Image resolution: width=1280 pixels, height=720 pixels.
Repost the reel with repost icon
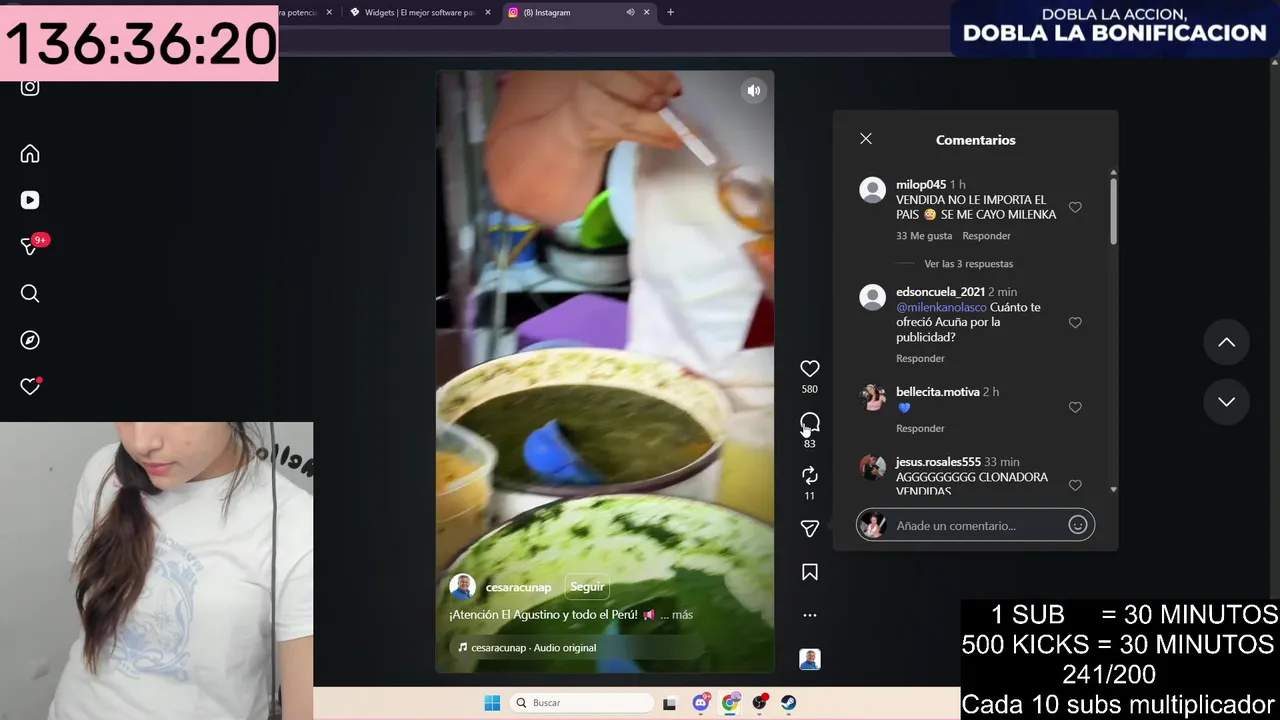(810, 475)
